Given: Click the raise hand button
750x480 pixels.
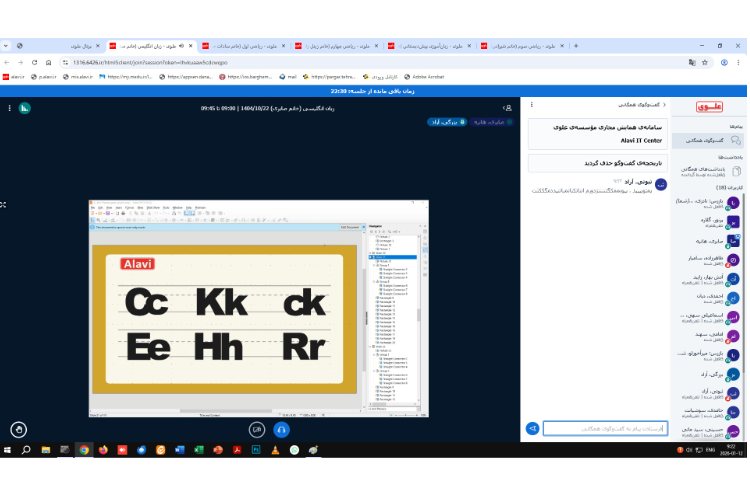Looking at the screenshot, I should 18,429.
